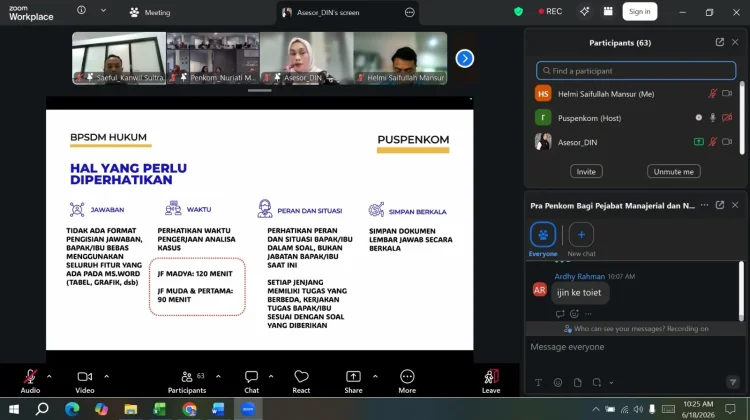Click meeting info icon near Zoom logo
Screen dimensions: 750x420
(81, 10)
